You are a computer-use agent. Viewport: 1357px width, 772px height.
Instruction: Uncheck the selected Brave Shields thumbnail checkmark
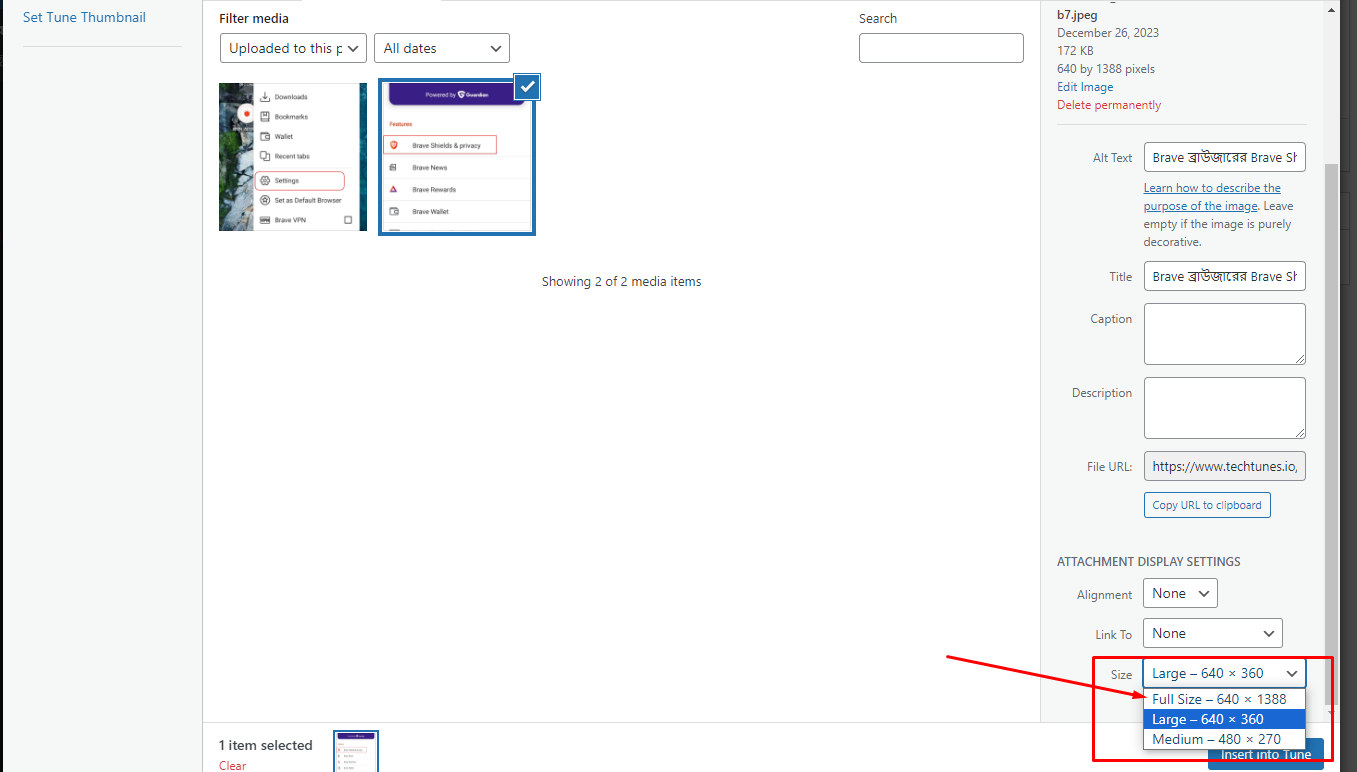click(x=527, y=87)
